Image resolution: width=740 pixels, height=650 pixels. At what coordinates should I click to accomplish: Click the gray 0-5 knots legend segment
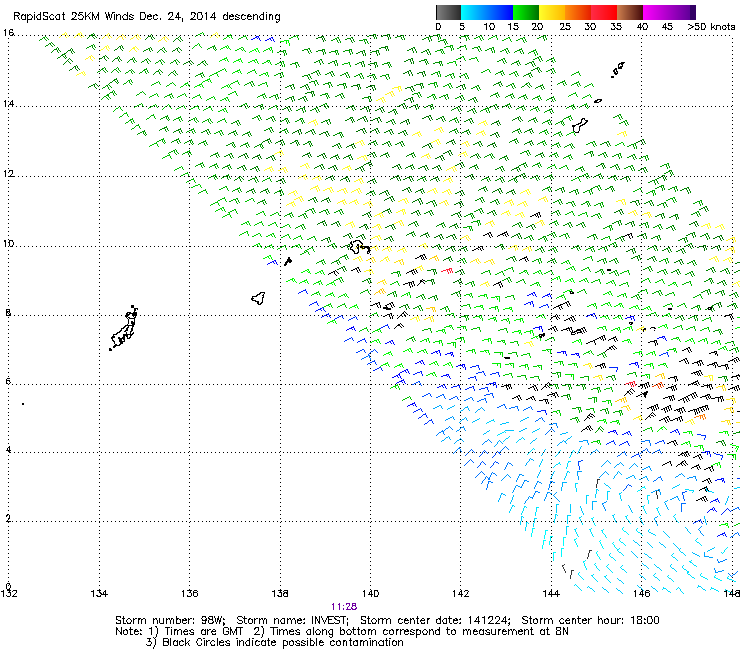point(448,12)
